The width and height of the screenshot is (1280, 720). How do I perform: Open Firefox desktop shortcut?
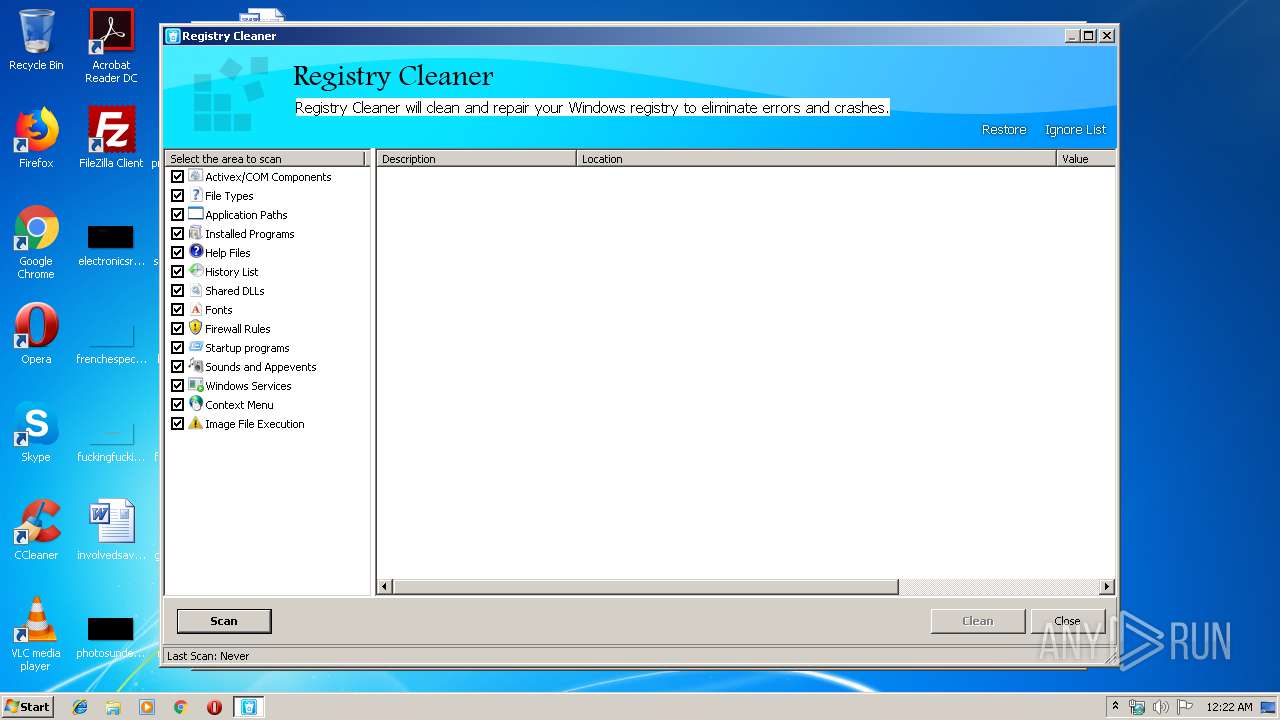pyautogui.click(x=36, y=138)
